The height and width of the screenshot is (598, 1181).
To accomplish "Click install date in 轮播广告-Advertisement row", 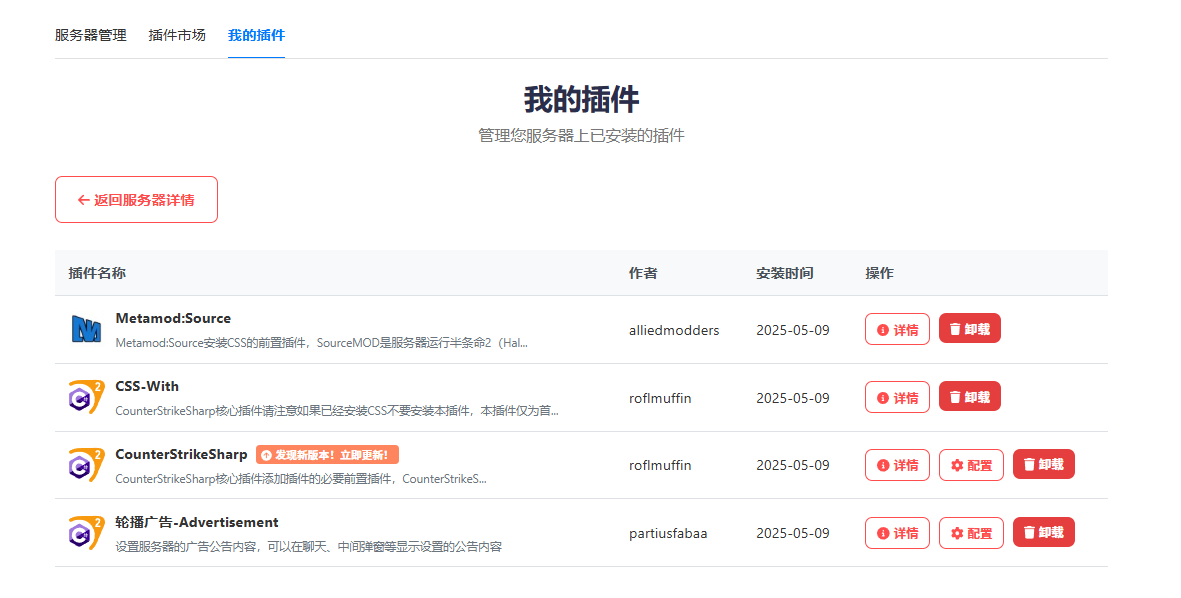I will [x=793, y=532].
